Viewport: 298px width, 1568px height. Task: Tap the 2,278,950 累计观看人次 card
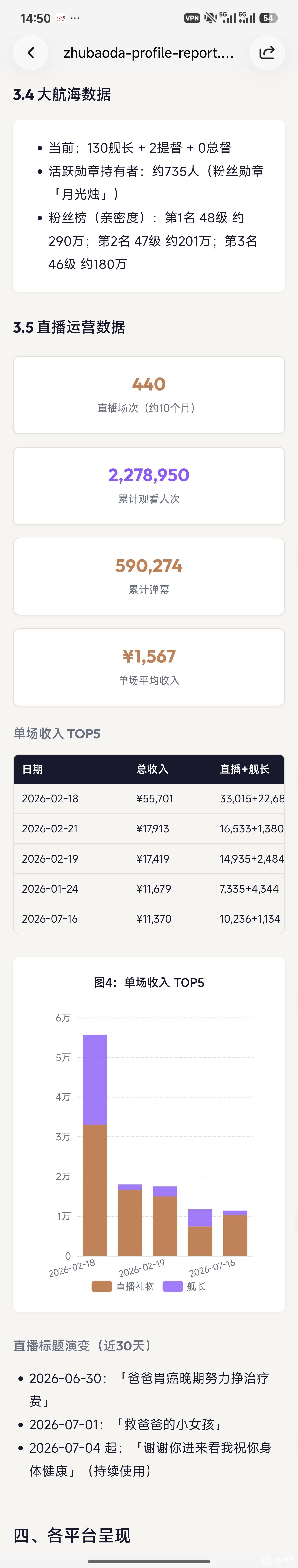tap(149, 486)
